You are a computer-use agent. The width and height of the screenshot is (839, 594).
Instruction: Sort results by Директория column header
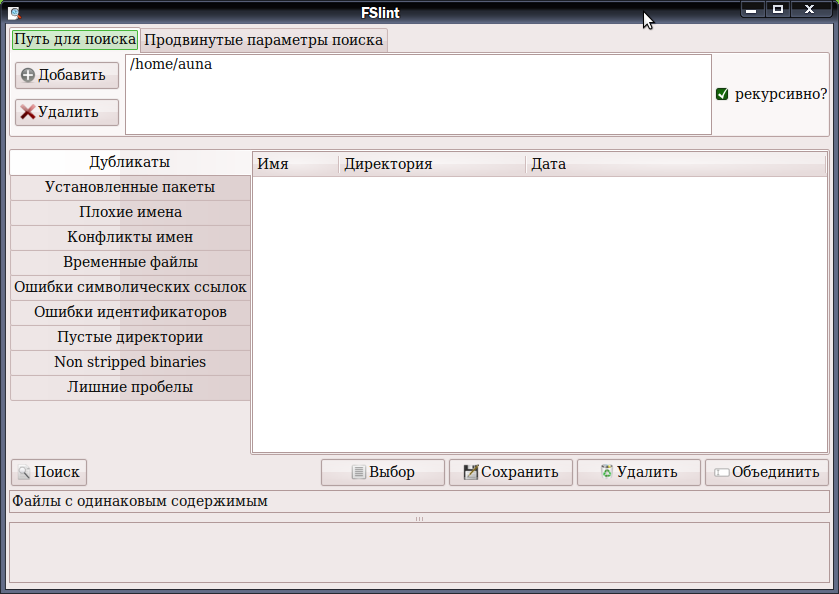point(432,164)
